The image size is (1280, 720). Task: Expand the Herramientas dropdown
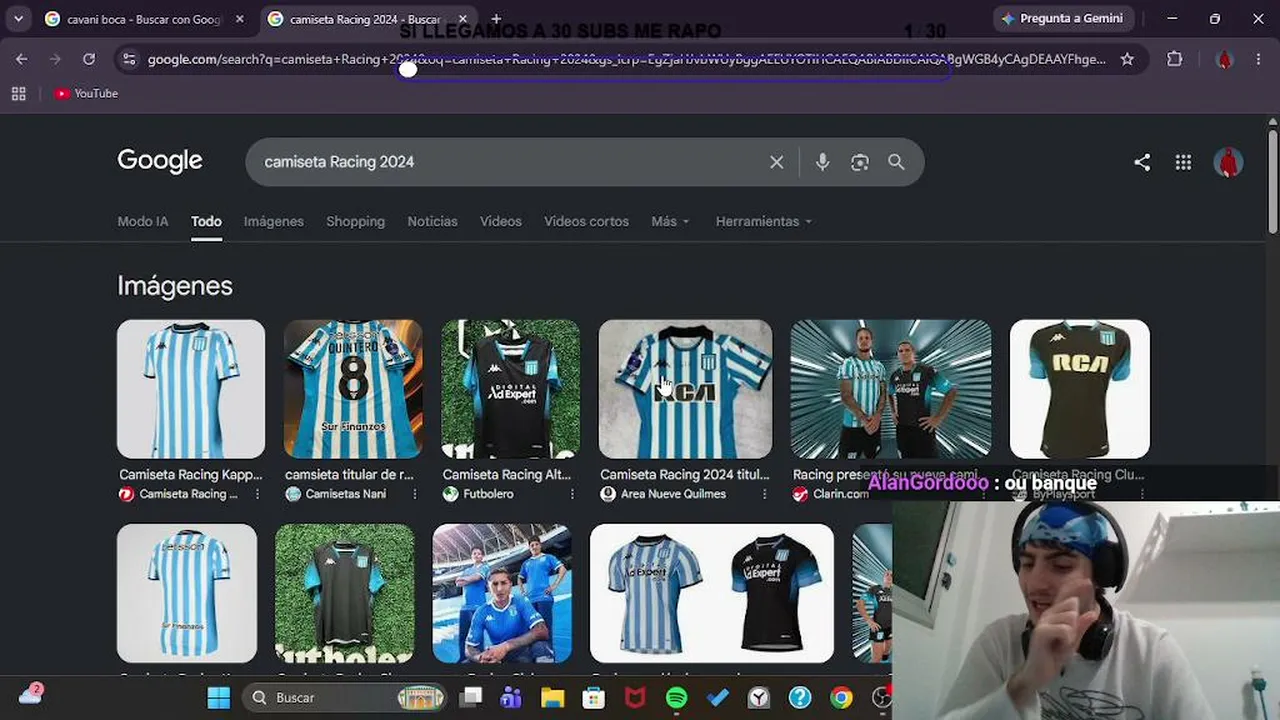[763, 221]
